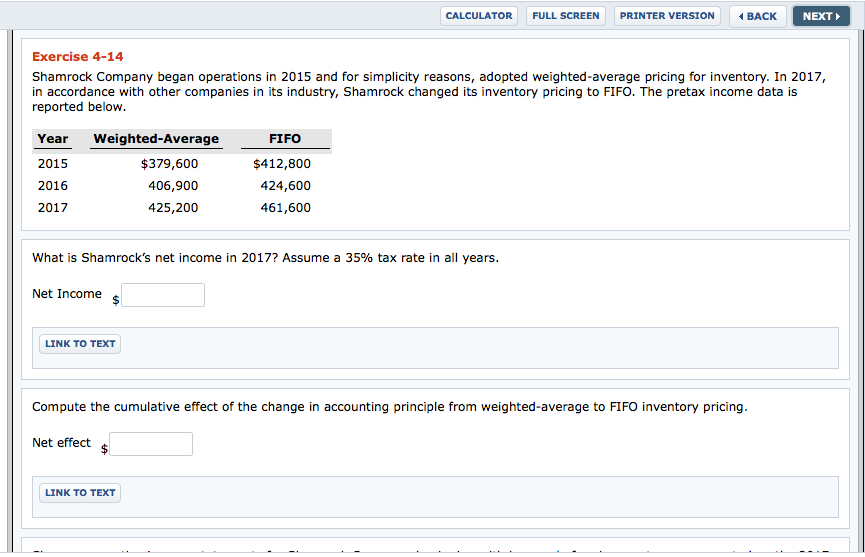
Task: Click the Year column header
Action: [x=53, y=139]
